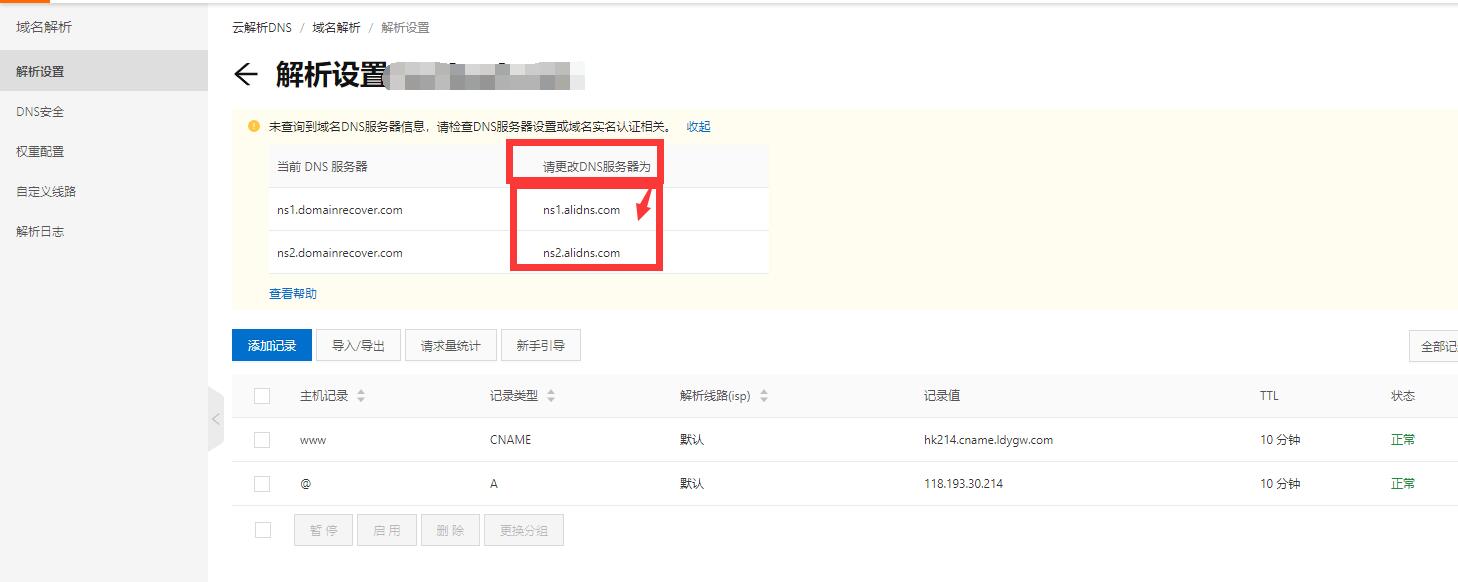This screenshot has height=582, width=1458.
Task: Collapse the DNS notice via 收起 link
Action: 698,127
